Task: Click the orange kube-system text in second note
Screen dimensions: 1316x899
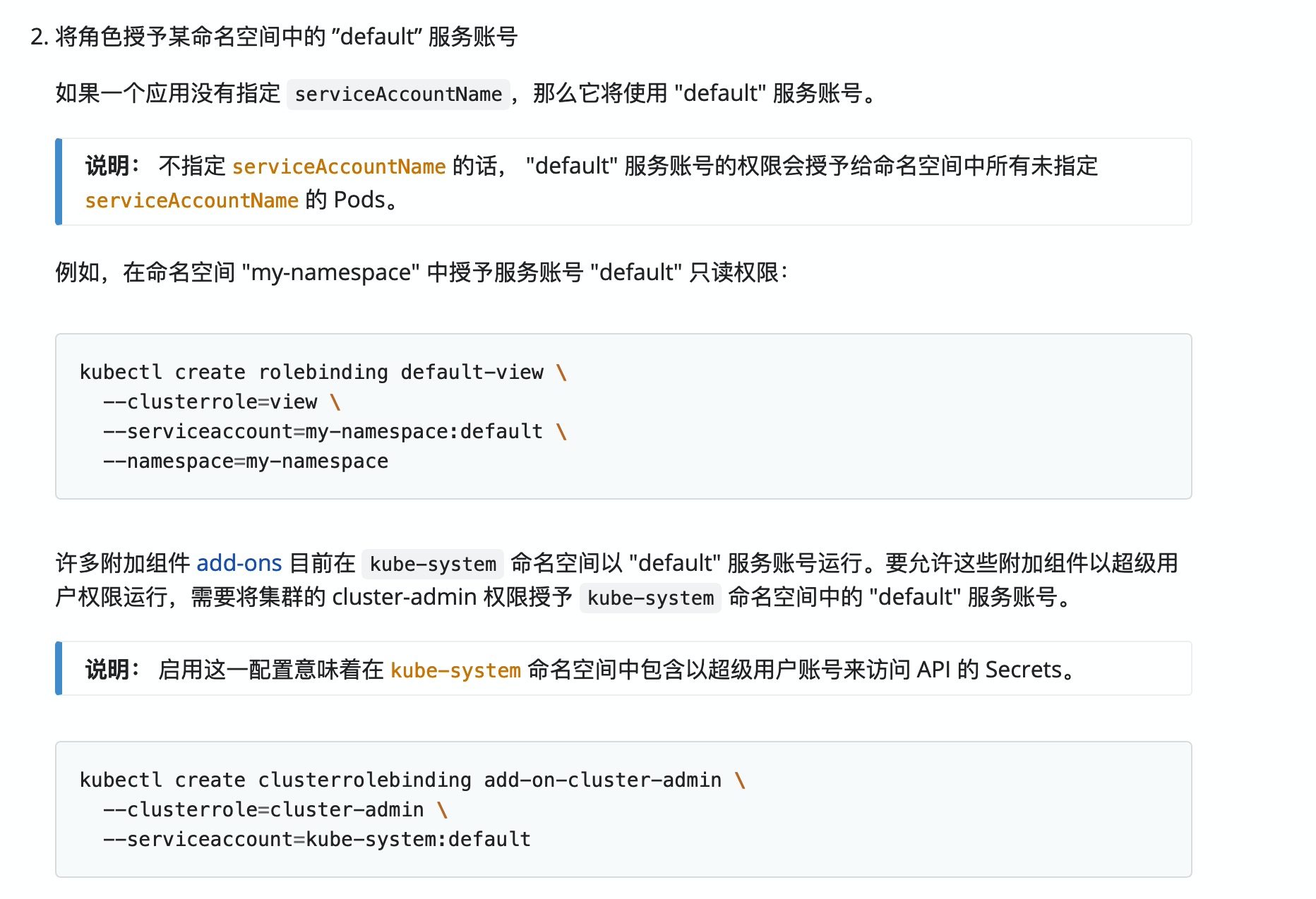Action: pyautogui.click(x=455, y=670)
